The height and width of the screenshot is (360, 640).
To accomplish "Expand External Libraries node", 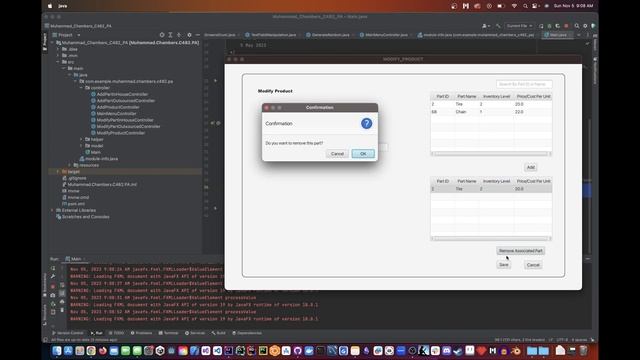I will (x=53, y=211).
